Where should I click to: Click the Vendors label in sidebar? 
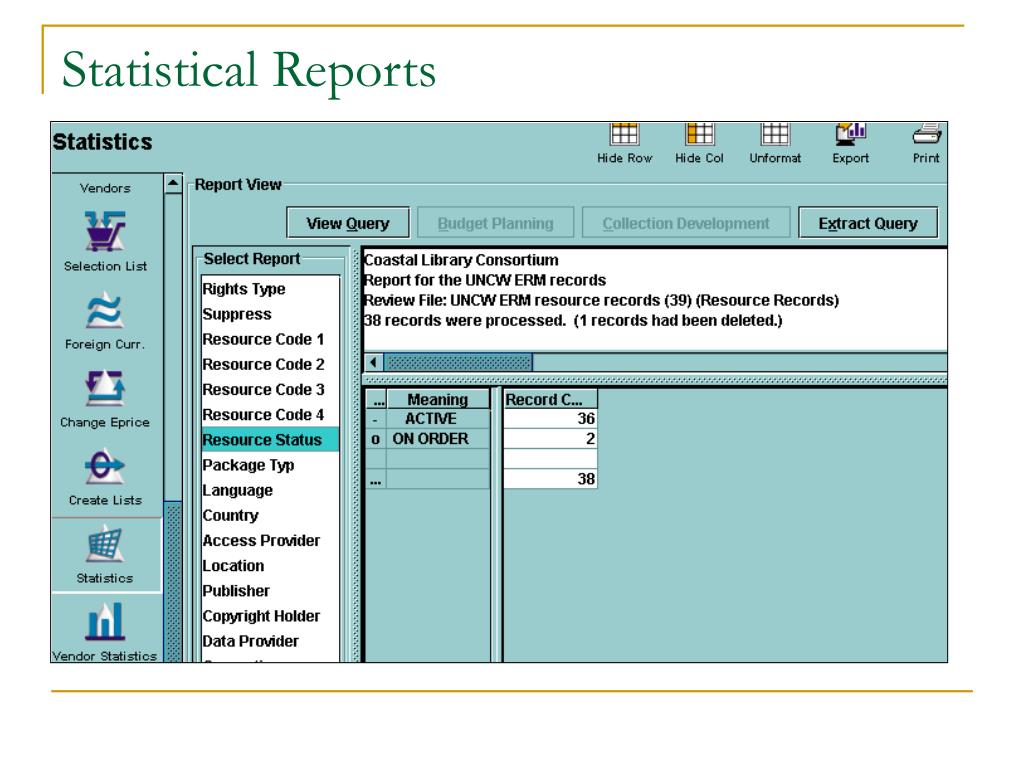coord(105,188)
